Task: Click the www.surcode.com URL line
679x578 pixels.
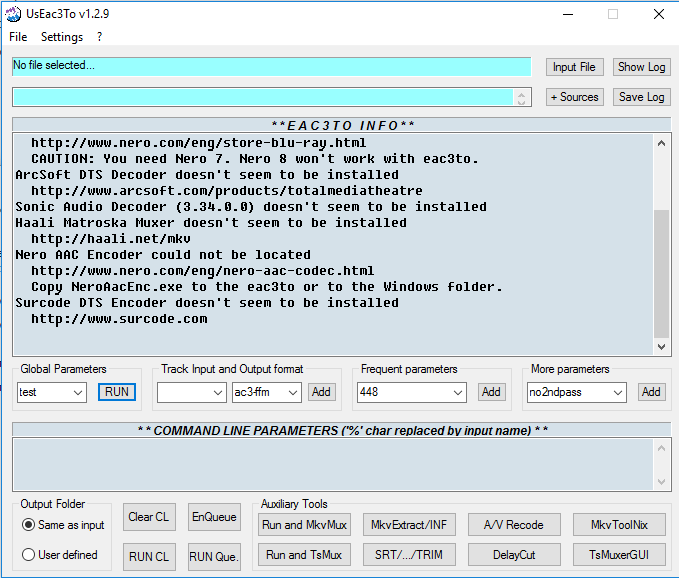Action: tap(119, 319)
